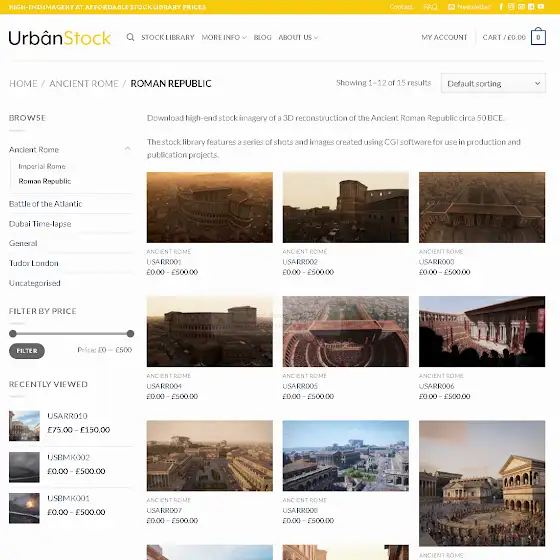Go to My Account link
The width and height of the screenshot is (560, 560).
(x=444, y=37)
